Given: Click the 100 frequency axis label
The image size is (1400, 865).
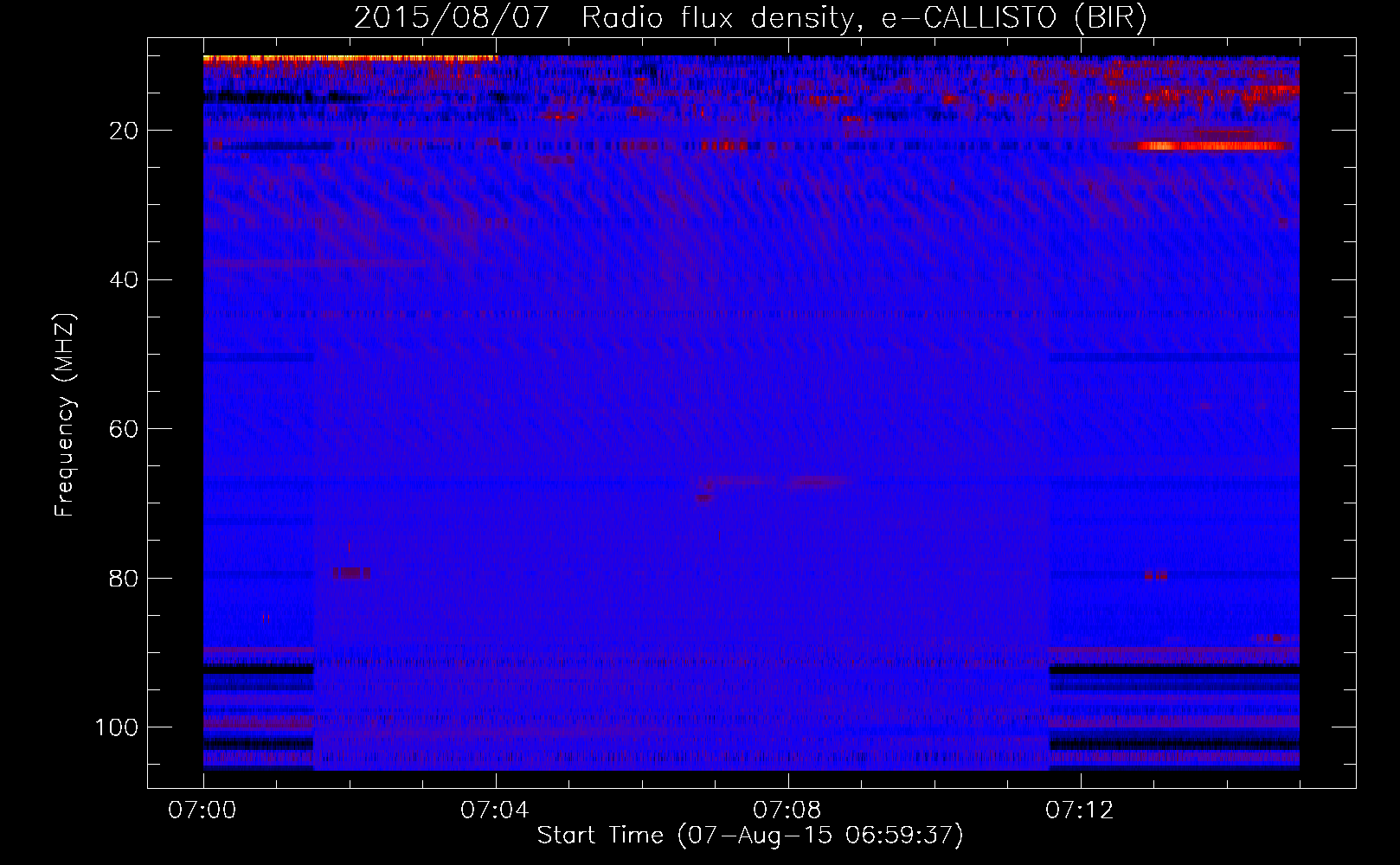Looking at the screenshot, I should tap(117, 727).
